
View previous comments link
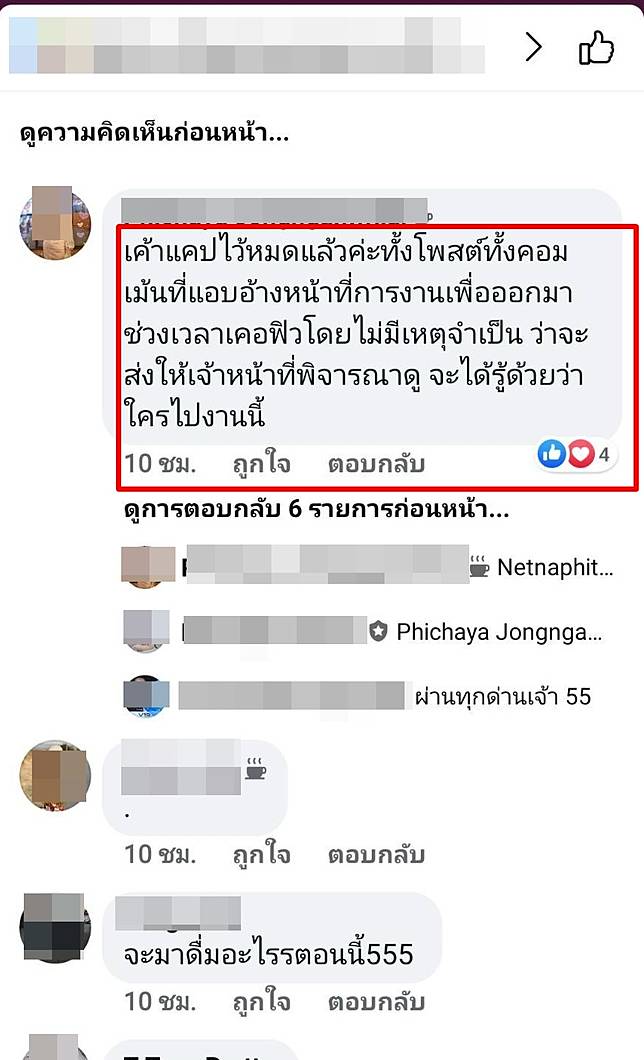[x=154, y=132]
